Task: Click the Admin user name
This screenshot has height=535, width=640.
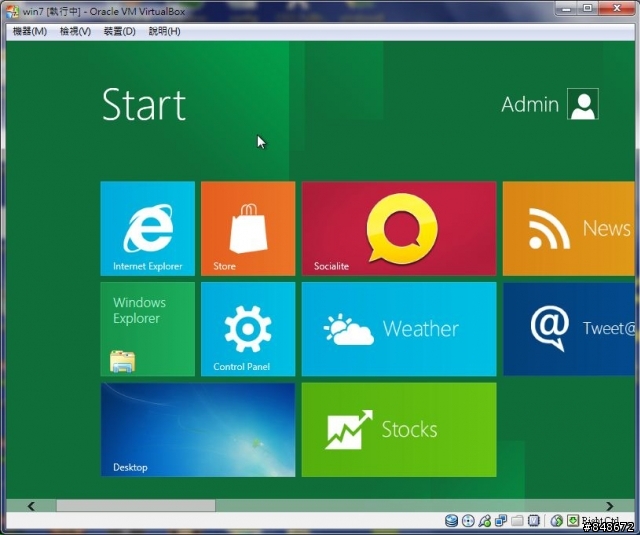Action: (x=530, y=104)
